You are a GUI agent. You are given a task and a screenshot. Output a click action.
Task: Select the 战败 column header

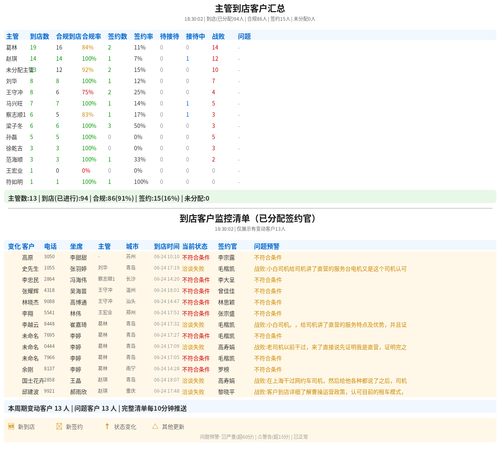(x=218, y=36)
